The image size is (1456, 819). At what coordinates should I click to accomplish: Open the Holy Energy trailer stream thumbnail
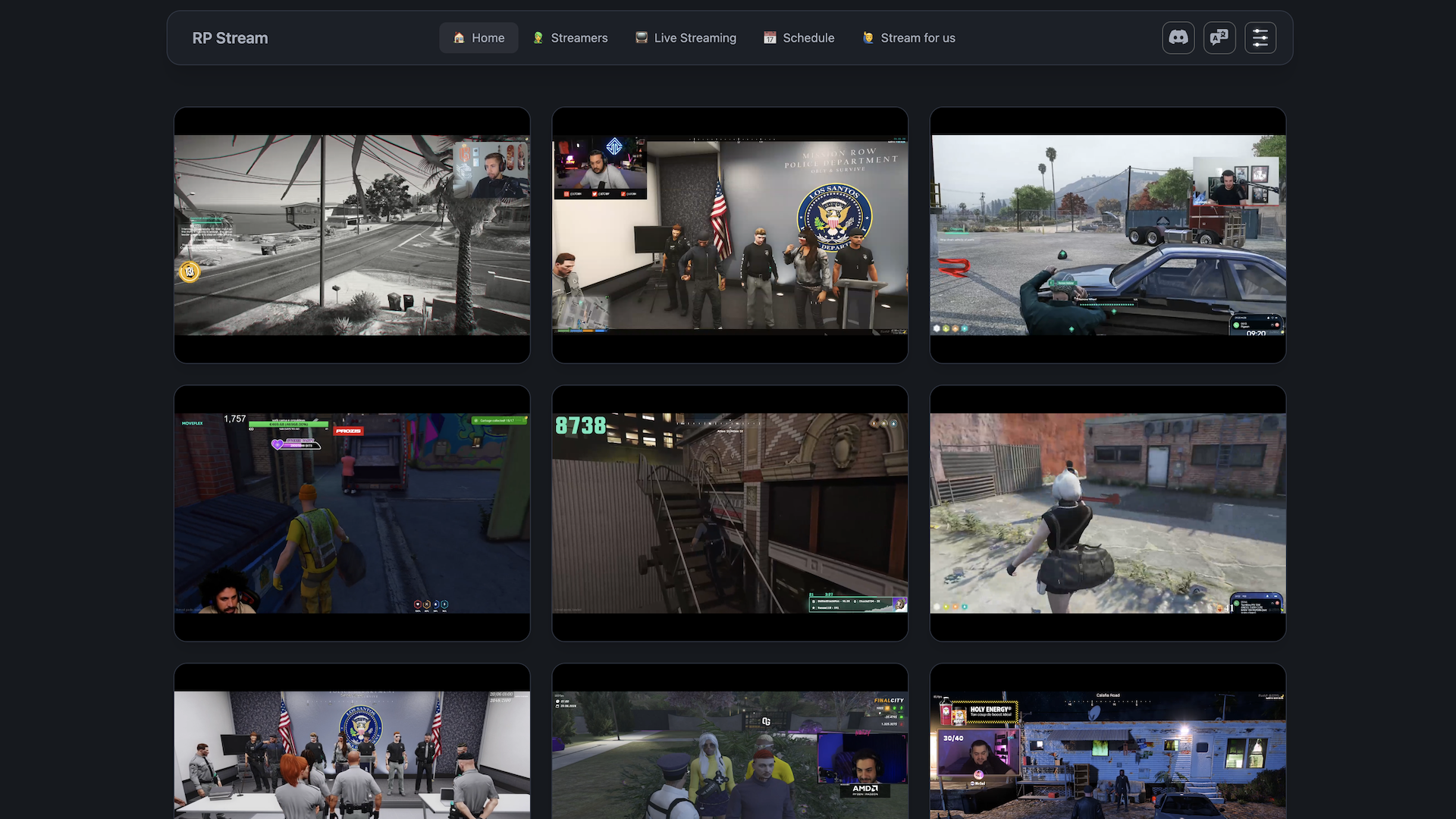(x=1107, y=755)
